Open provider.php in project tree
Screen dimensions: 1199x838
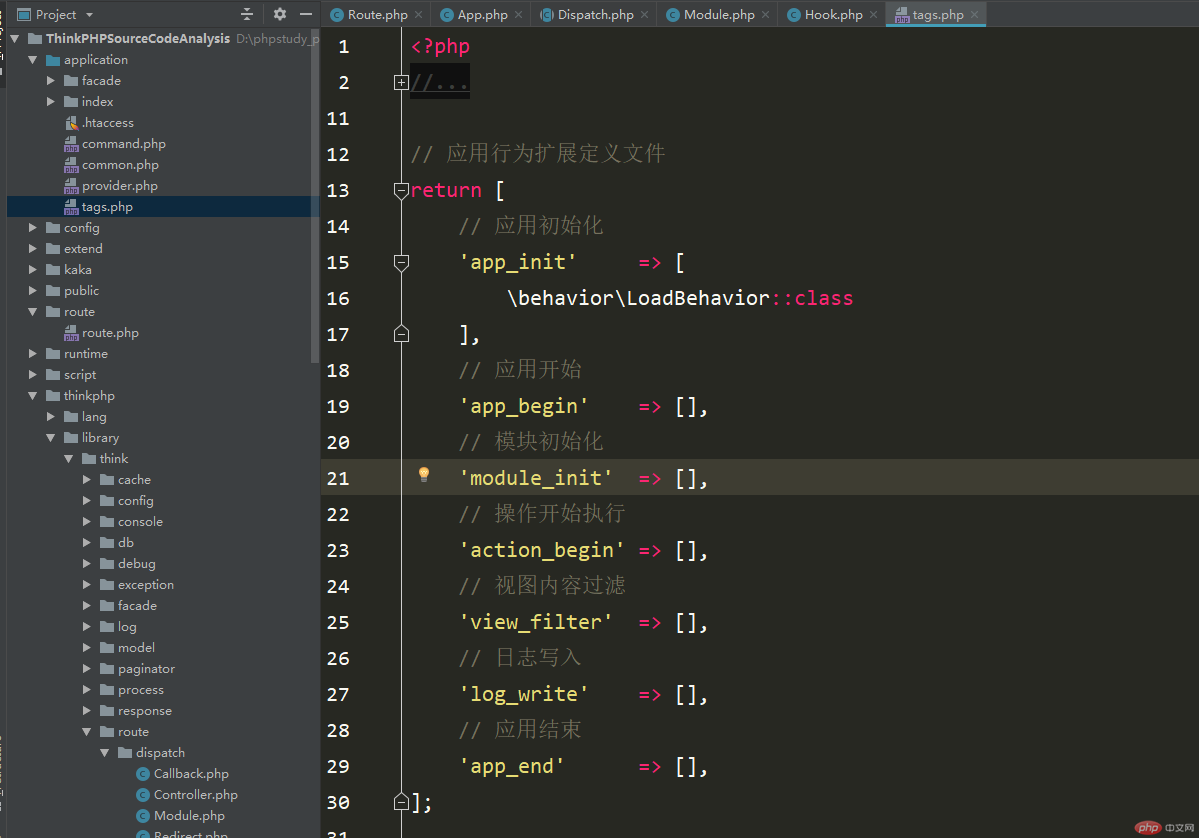(x=120, y=186)
